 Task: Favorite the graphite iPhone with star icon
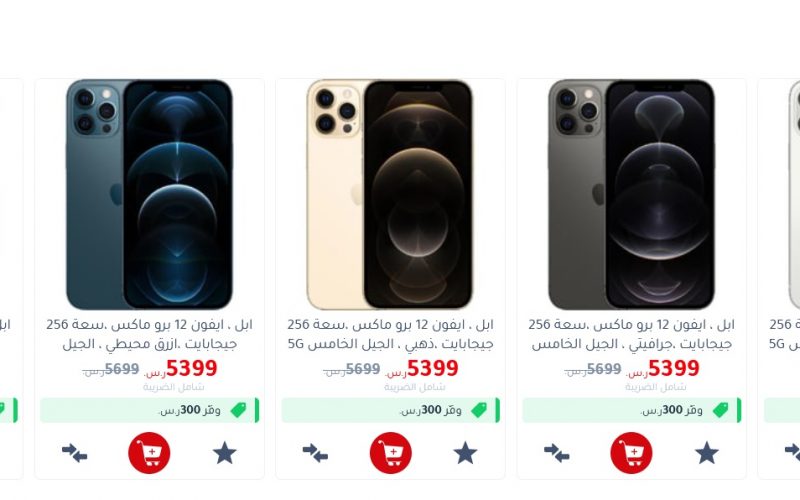[707, 453]
